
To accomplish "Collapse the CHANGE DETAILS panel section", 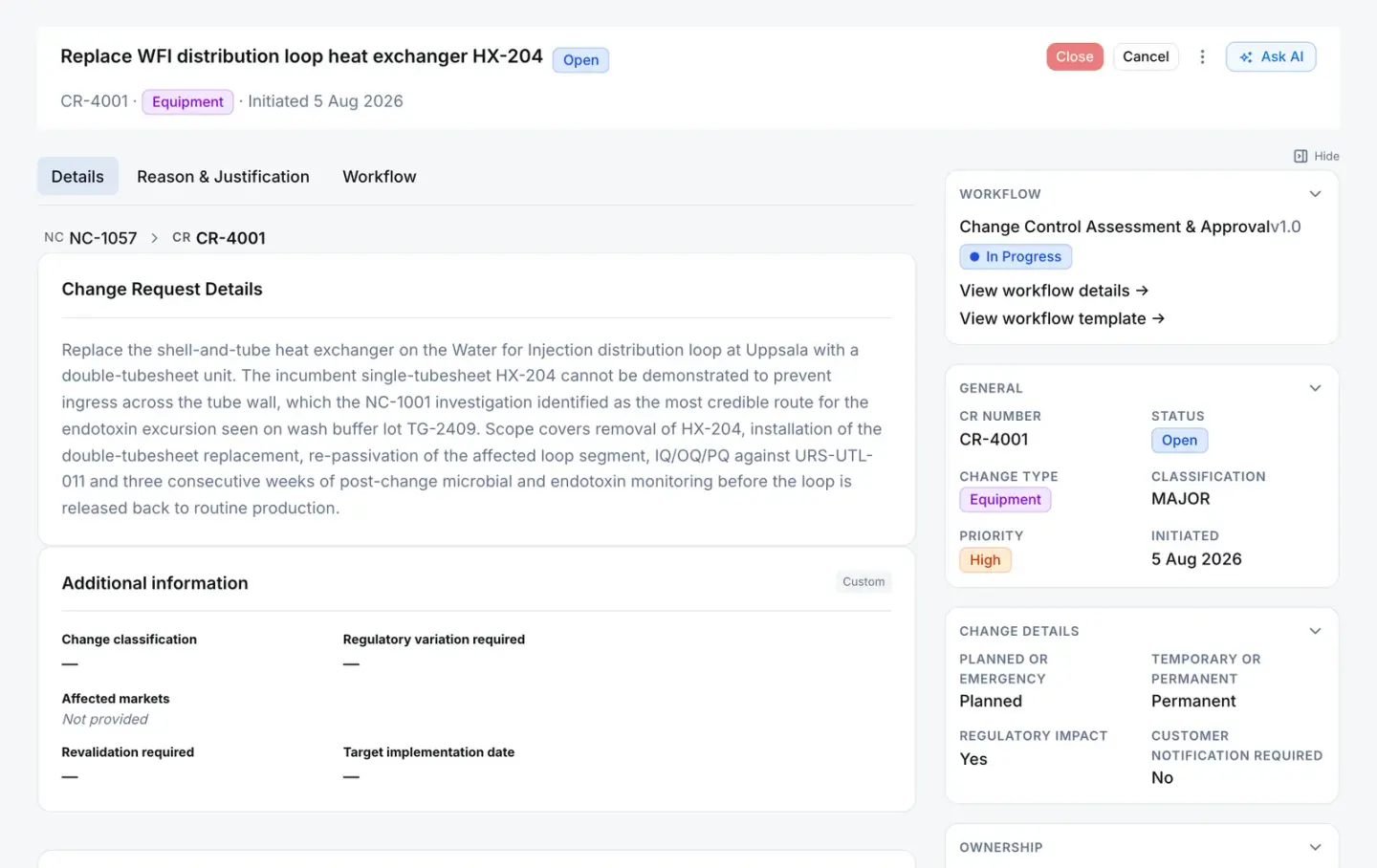I will coord(1315,631).
